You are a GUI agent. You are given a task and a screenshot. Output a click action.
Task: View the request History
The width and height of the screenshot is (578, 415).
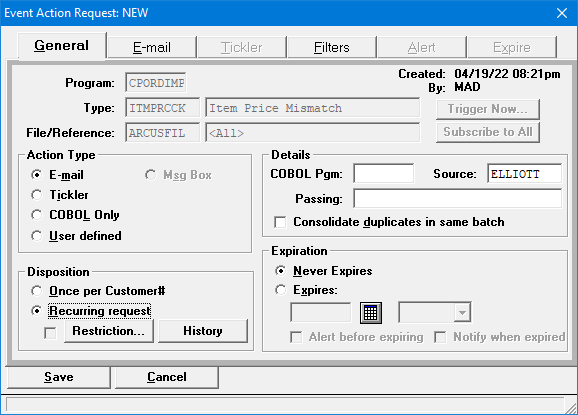pos(203,331)
